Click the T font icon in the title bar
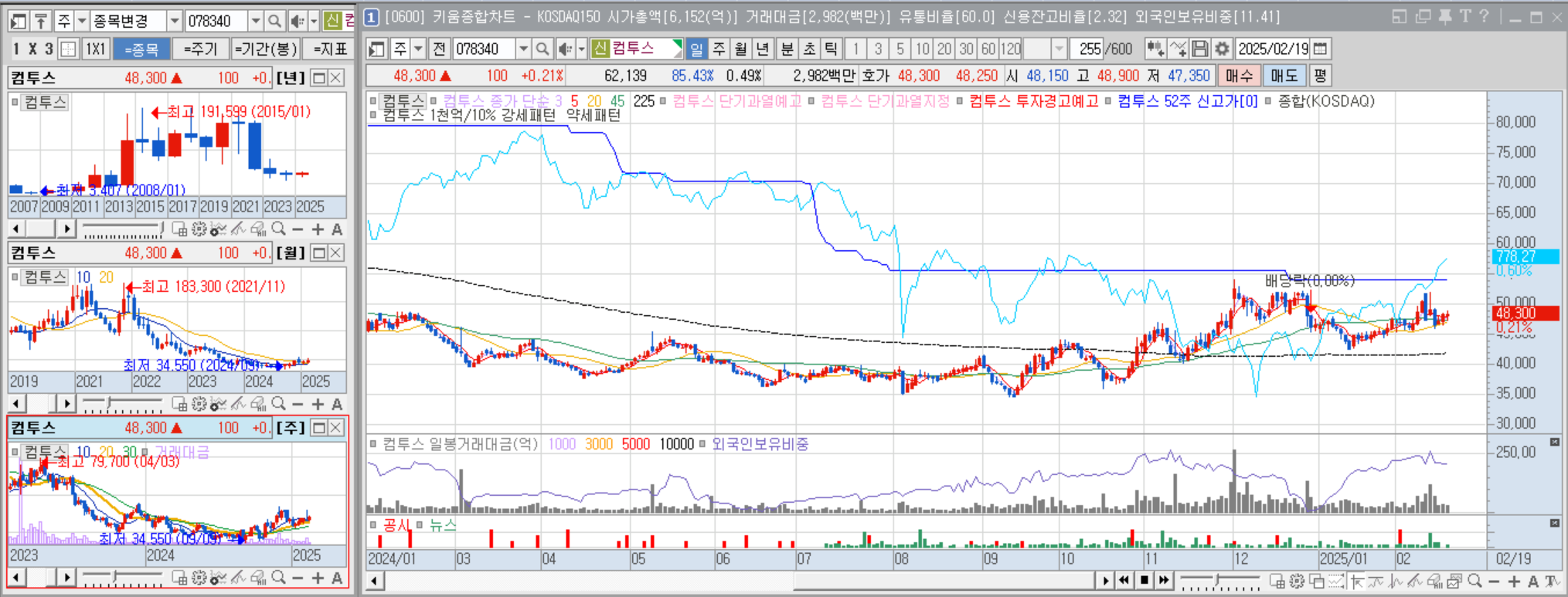The height and width of the screenshot is (597, 1568). tap(1464, 16)
